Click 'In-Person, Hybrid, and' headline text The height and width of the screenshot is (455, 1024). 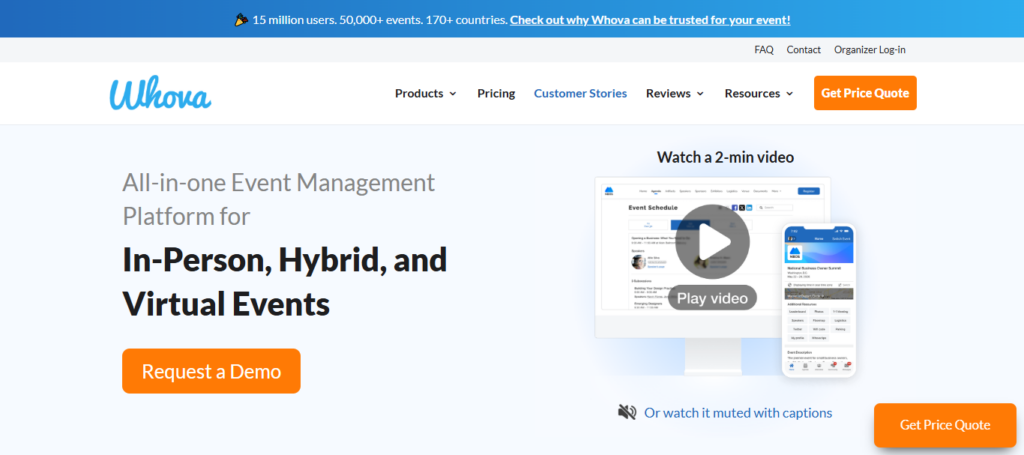point(285,260)
